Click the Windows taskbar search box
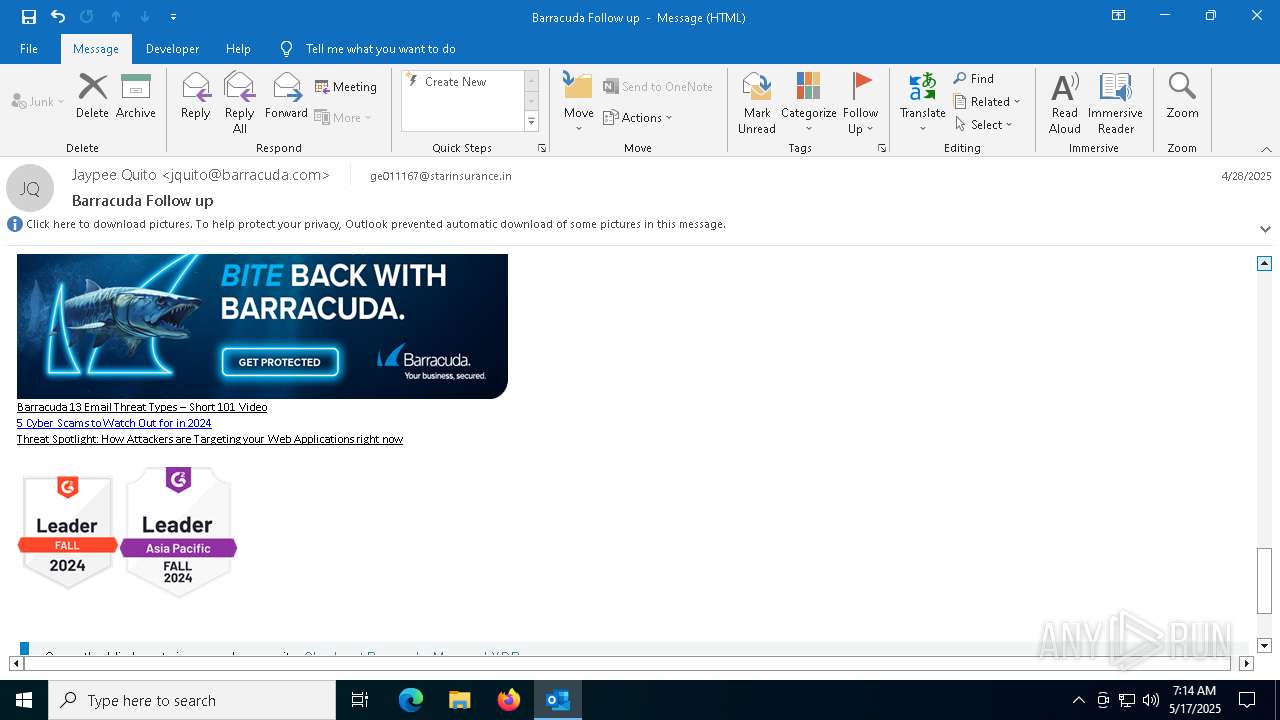Image resolution: width=1280 pixels, height=720 pixels. (x=192, y=700)
